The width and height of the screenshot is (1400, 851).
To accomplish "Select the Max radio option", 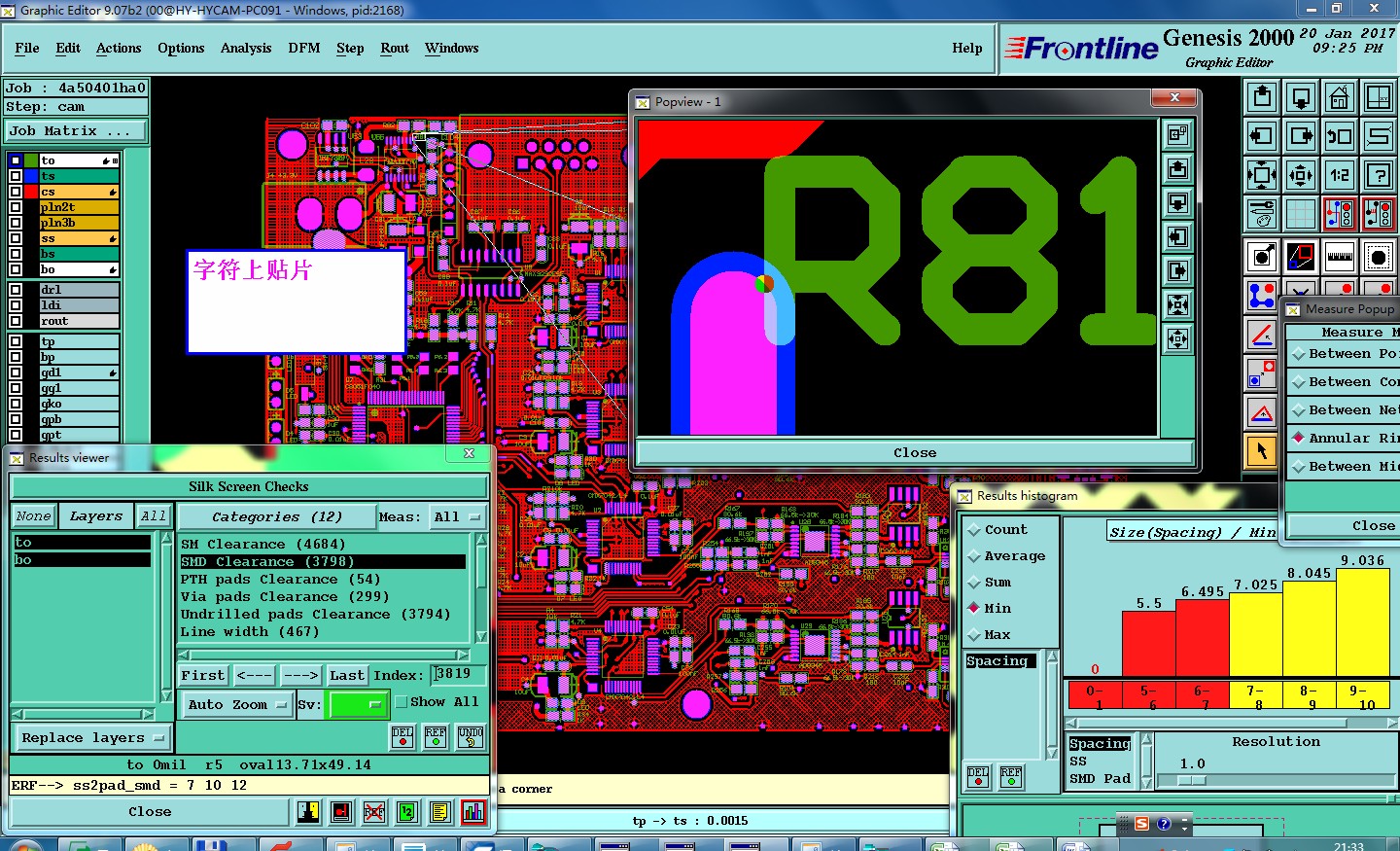I will click(x=974, y=635).
